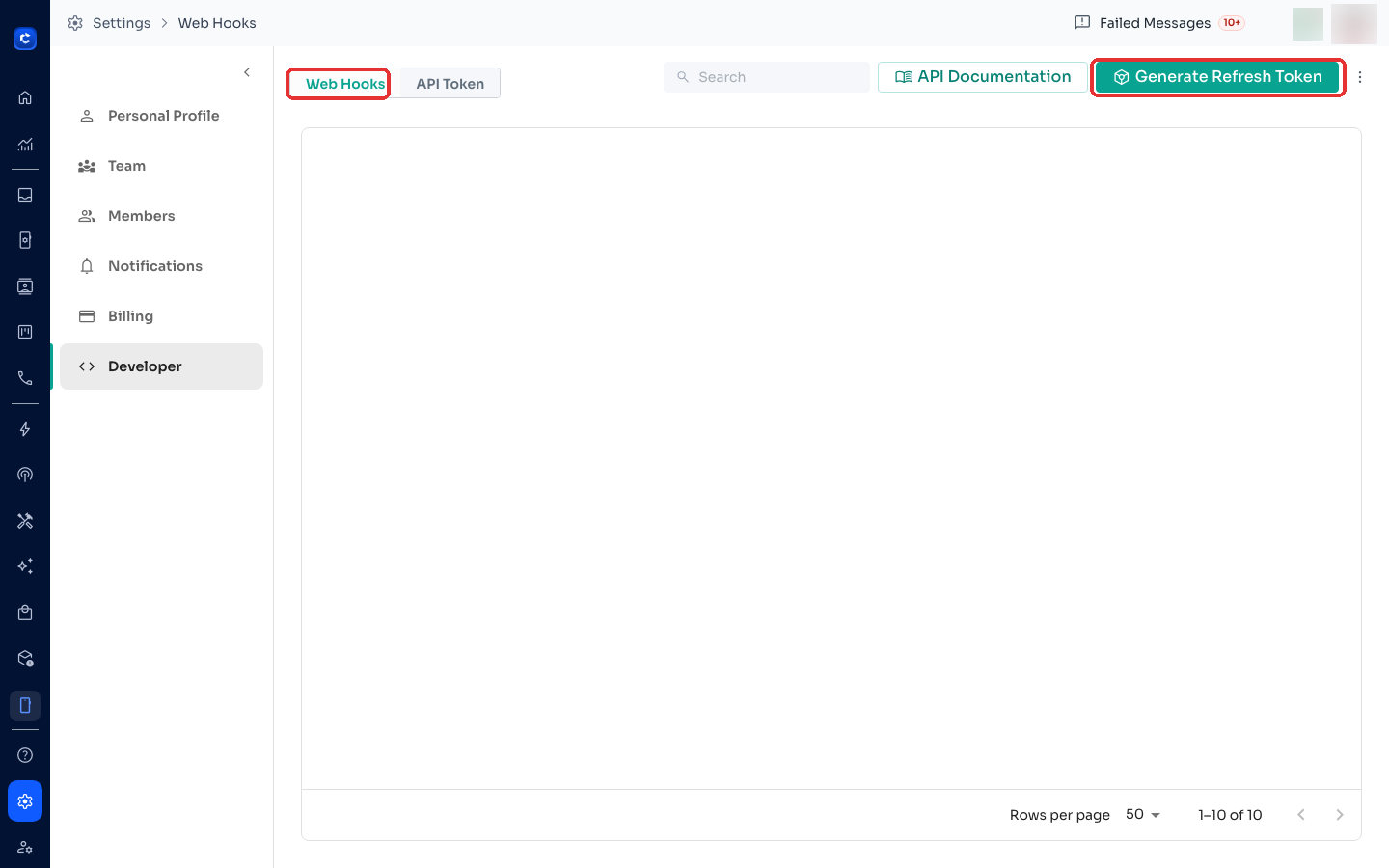Open the inbox tray icon
The width and height of the screenshot is (1389, 868).
pos(25,195)
